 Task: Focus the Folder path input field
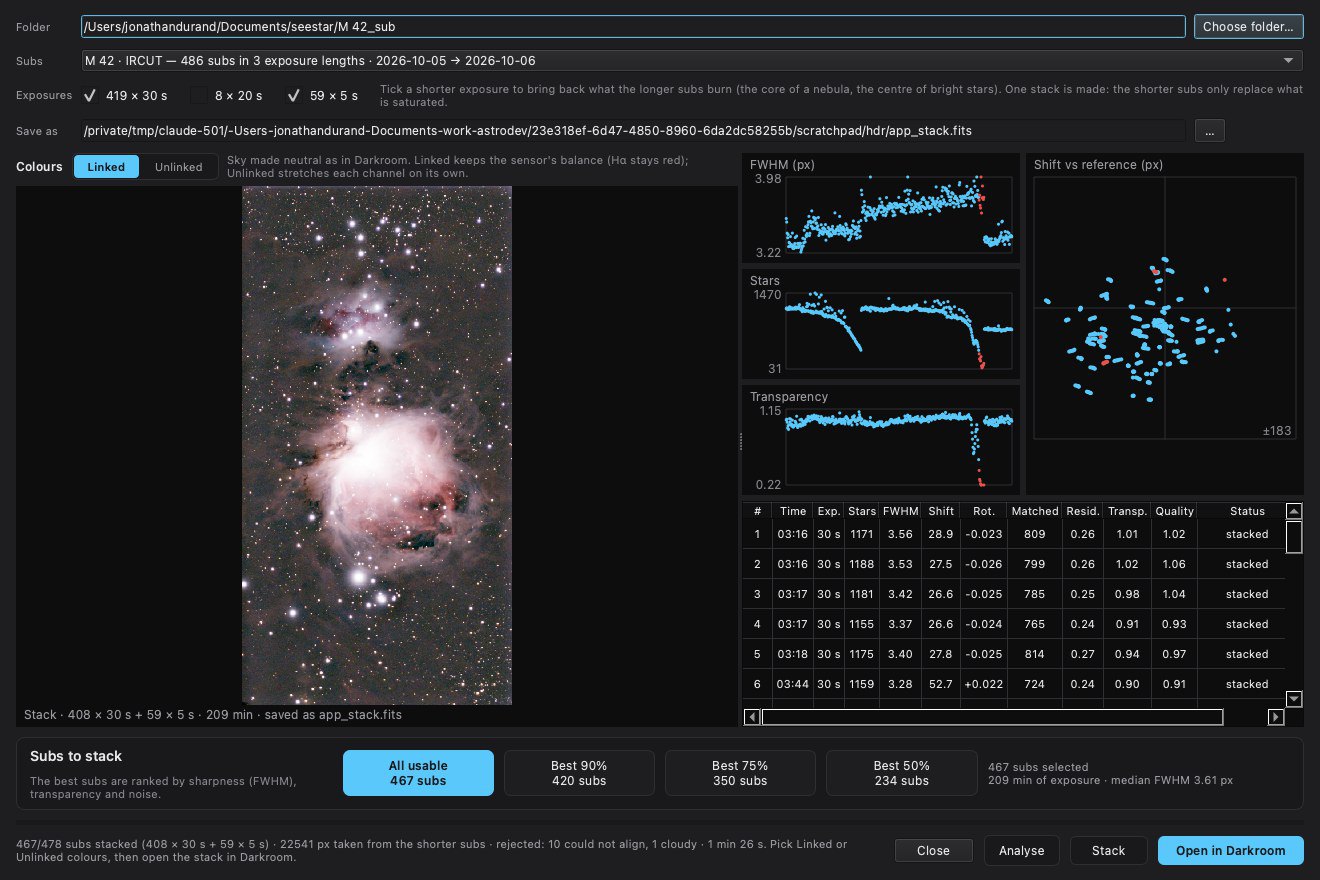[x=633, y=27]
